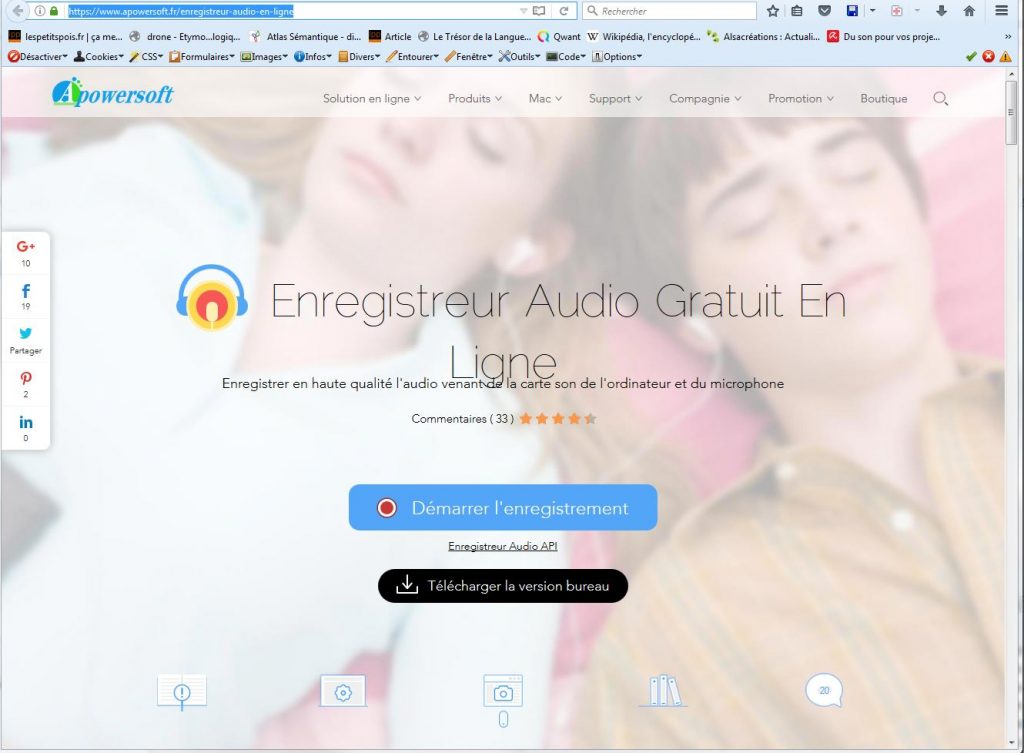This screenshot has height=753, width=1024.
Task: Open the Wikipédia bookmark
Action: click(643, 37)
